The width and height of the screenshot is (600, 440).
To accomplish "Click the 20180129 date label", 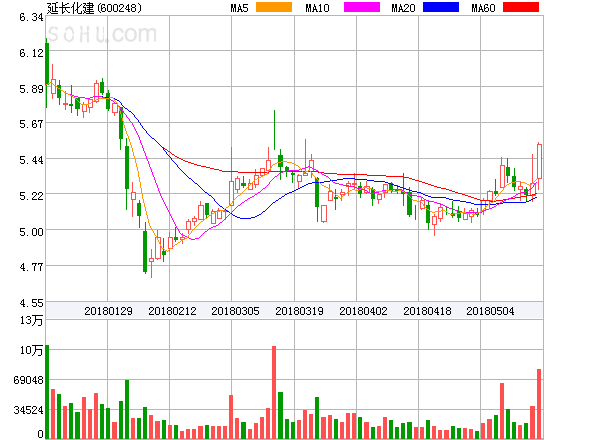I will 108,311.
